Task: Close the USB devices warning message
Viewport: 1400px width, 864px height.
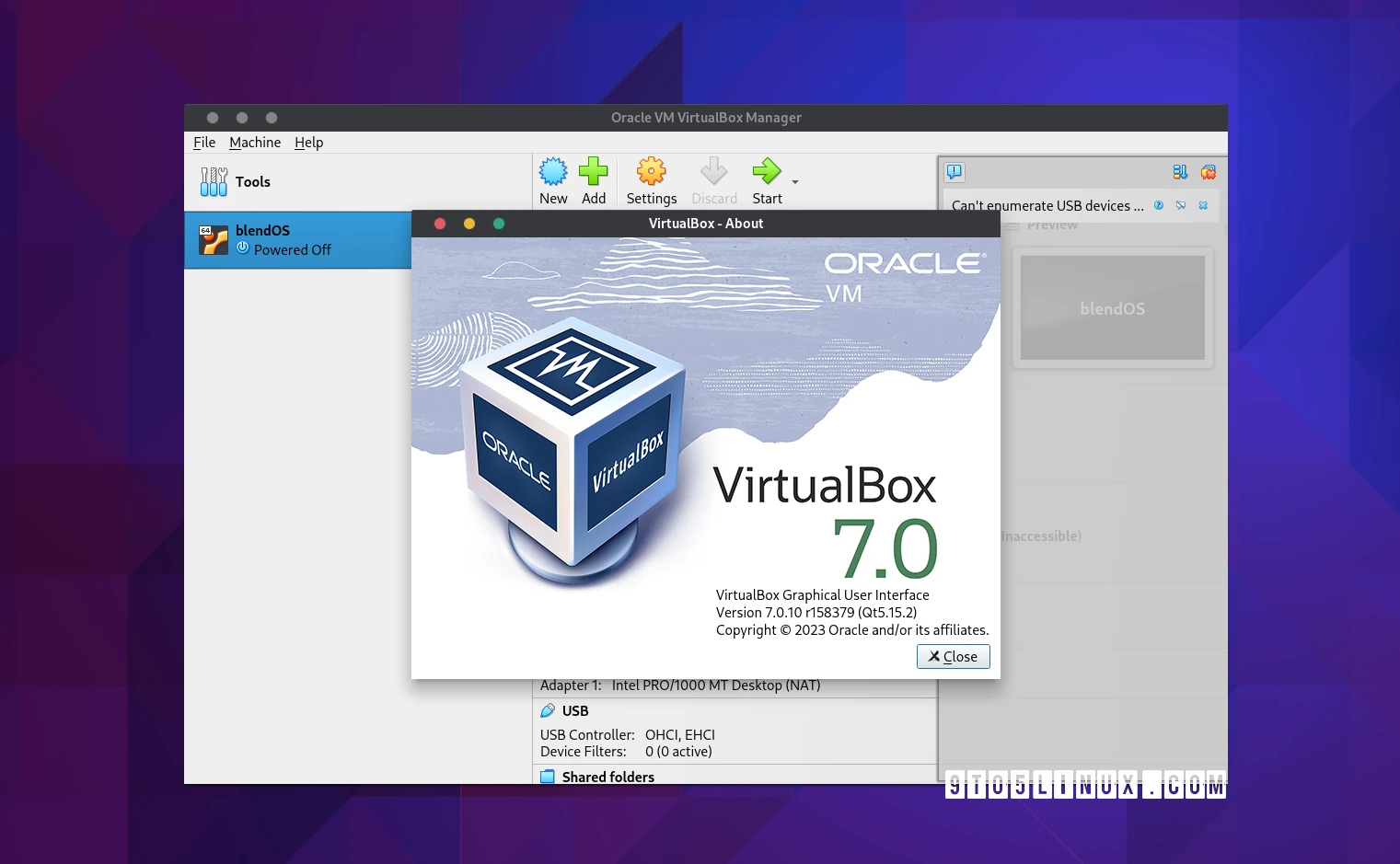Action: coord(1202,206)
